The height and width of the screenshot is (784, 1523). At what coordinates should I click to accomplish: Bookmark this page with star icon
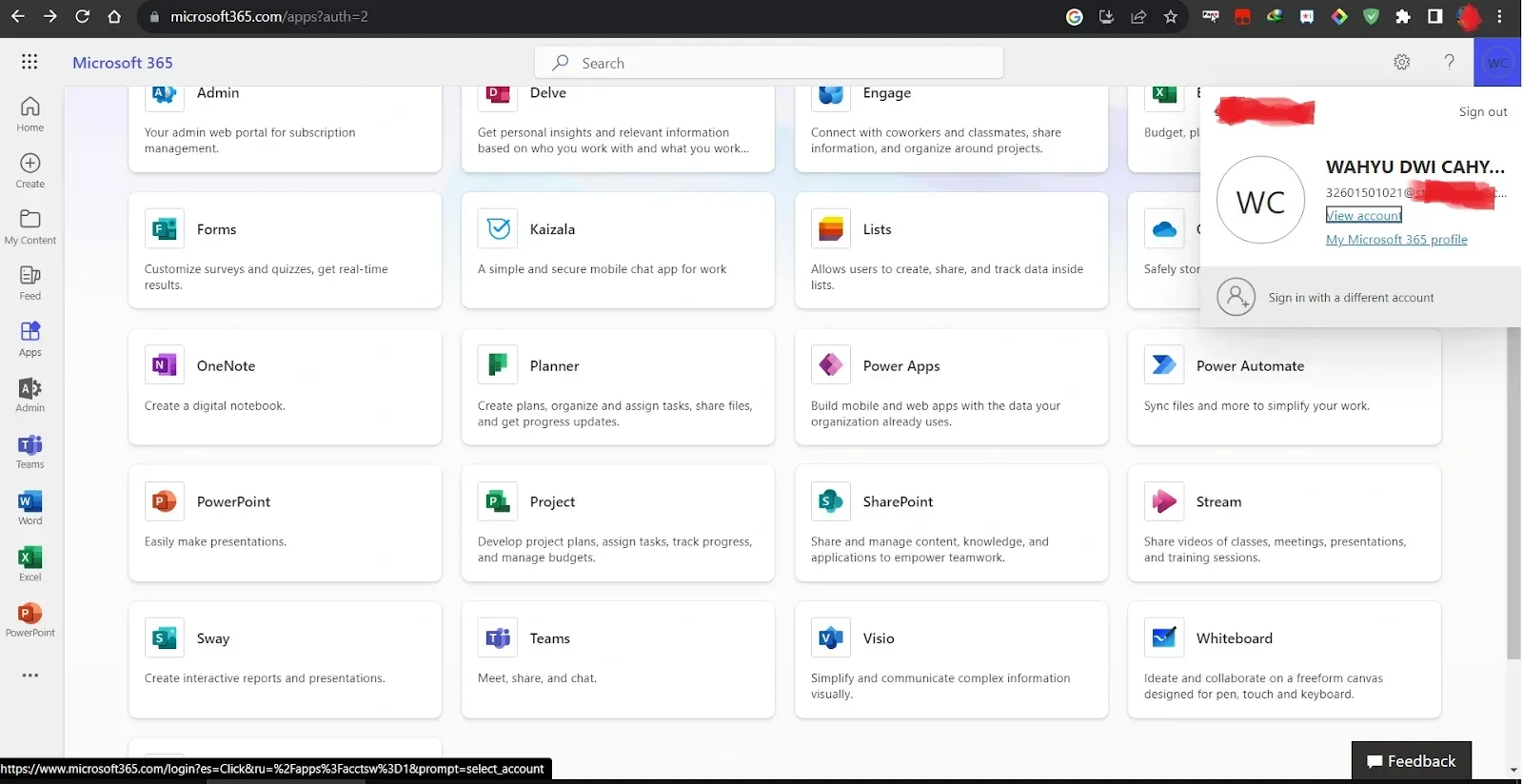tap(1171, 16)
